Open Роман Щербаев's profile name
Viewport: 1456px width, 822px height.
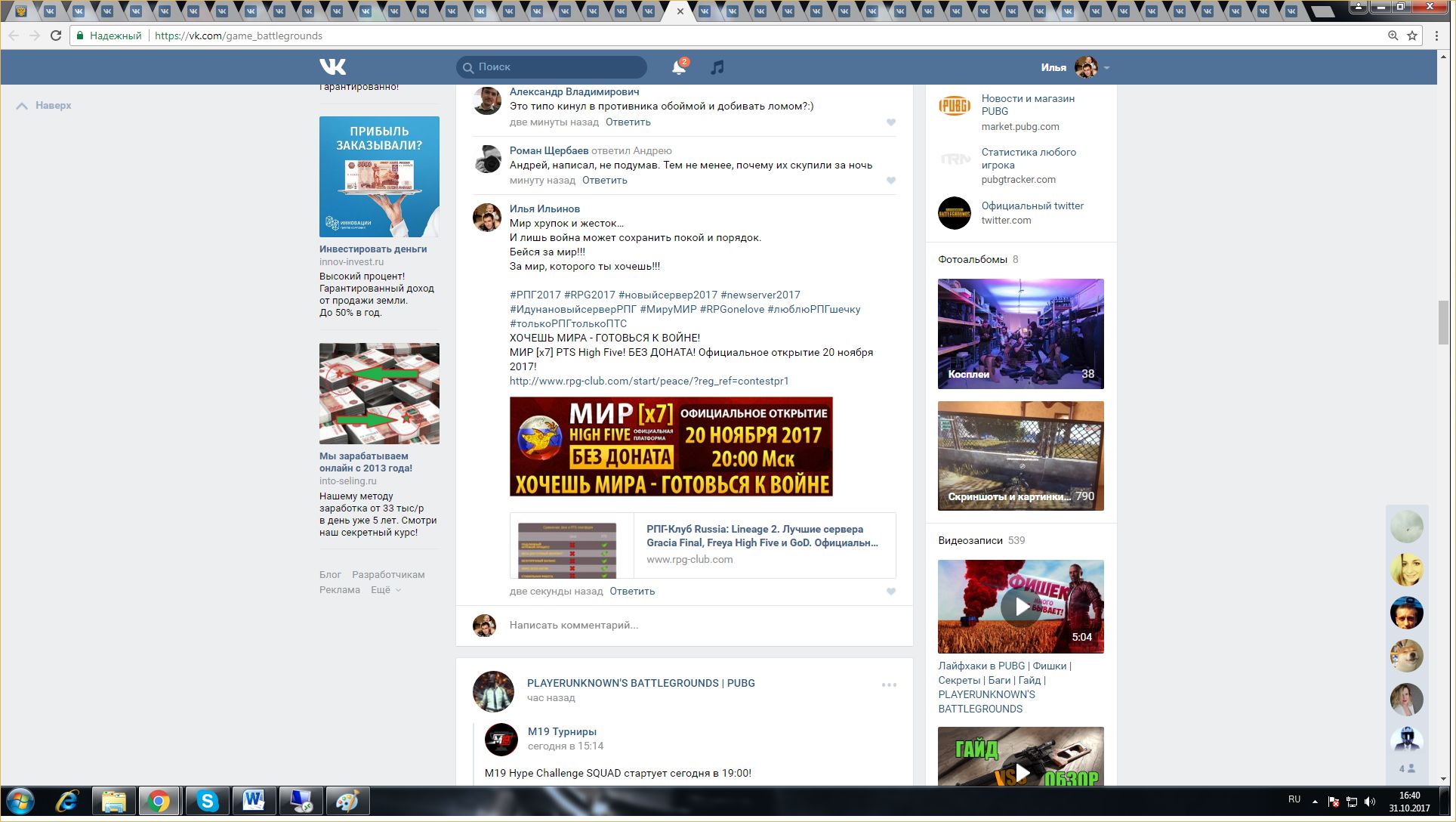tap(549, 150)
